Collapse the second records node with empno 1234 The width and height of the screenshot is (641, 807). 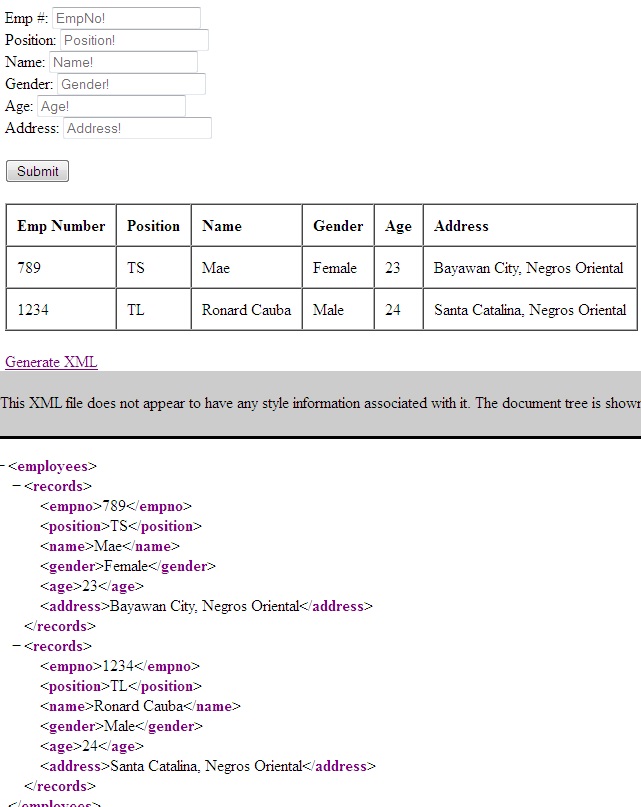17,646
